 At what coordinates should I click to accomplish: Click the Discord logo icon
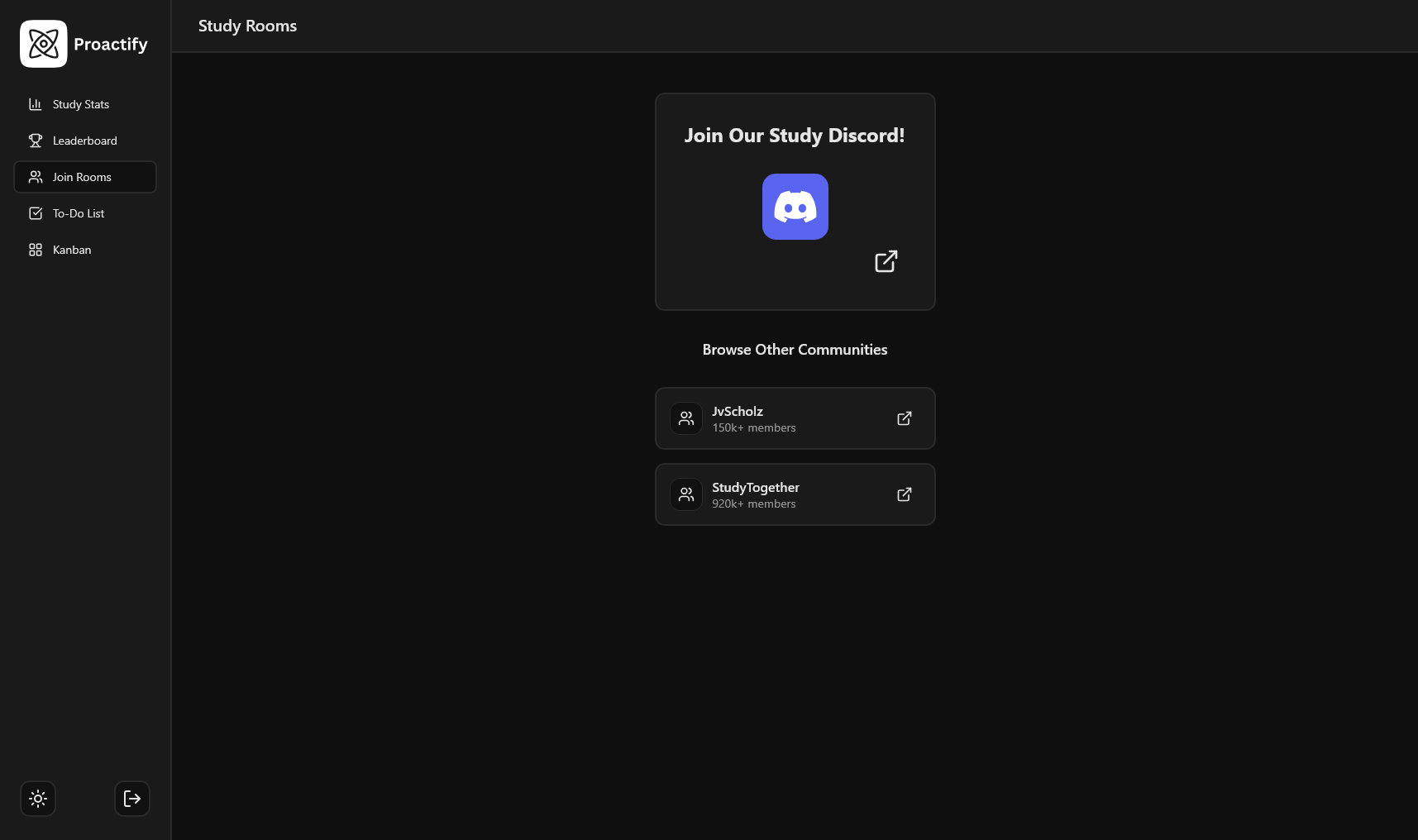tap(795, 207)
